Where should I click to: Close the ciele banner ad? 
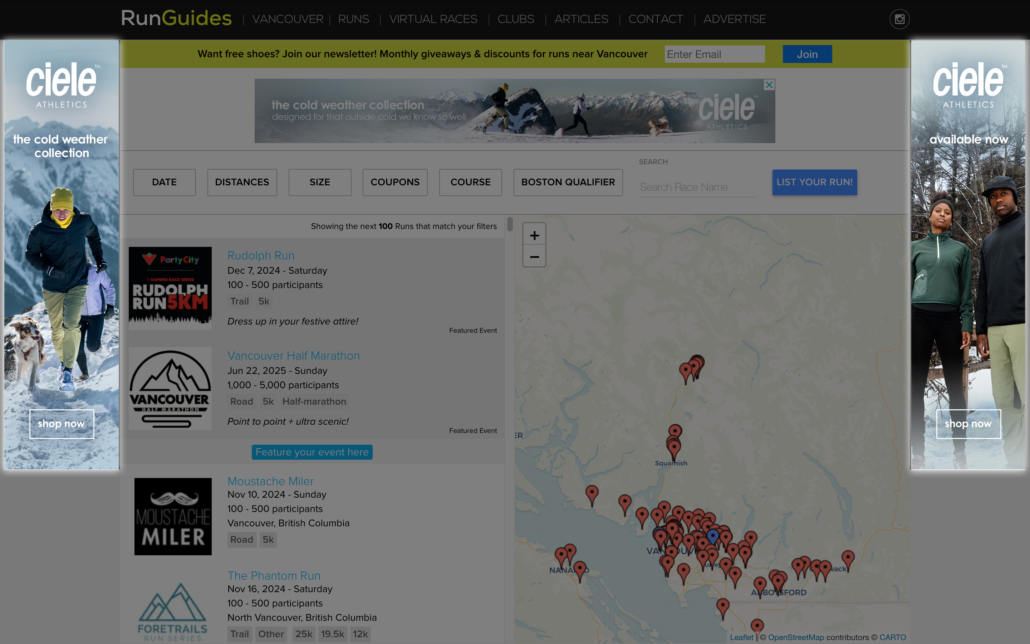click(x=769, y=85)
